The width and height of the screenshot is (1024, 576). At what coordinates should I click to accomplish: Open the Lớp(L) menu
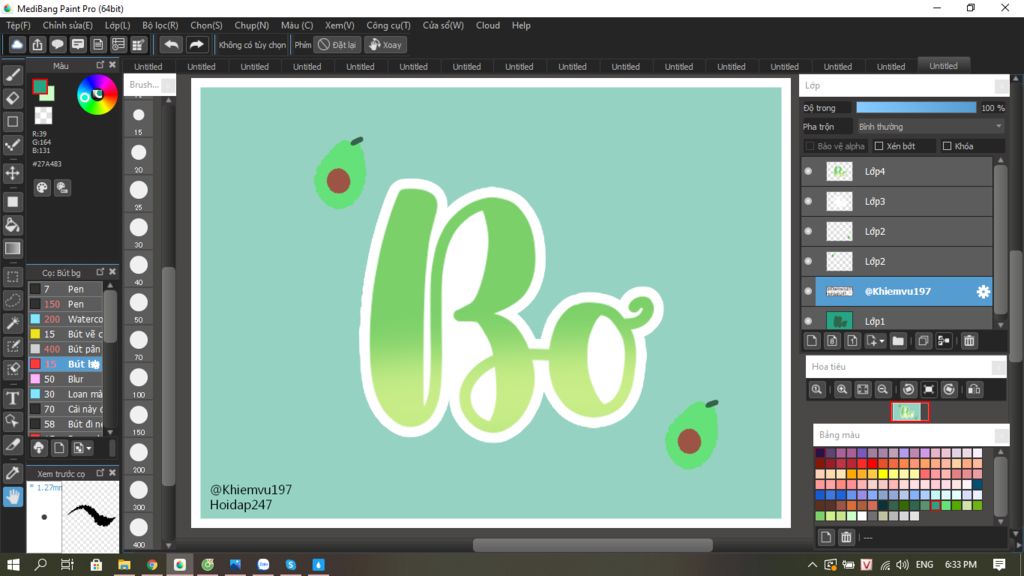pyautogui.click(x=118, y=25)
